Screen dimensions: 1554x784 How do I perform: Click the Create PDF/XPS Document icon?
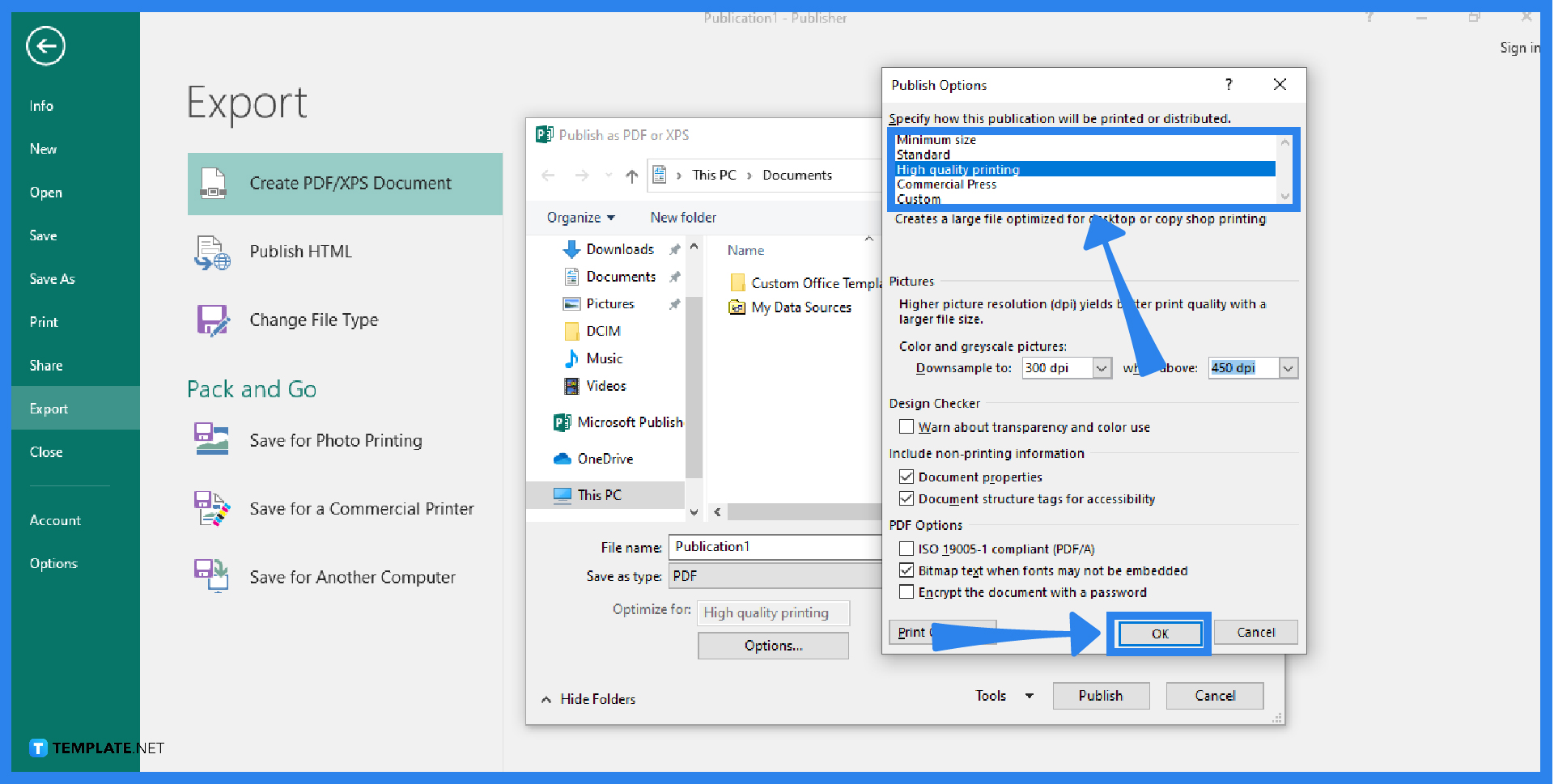click(214, 184)
